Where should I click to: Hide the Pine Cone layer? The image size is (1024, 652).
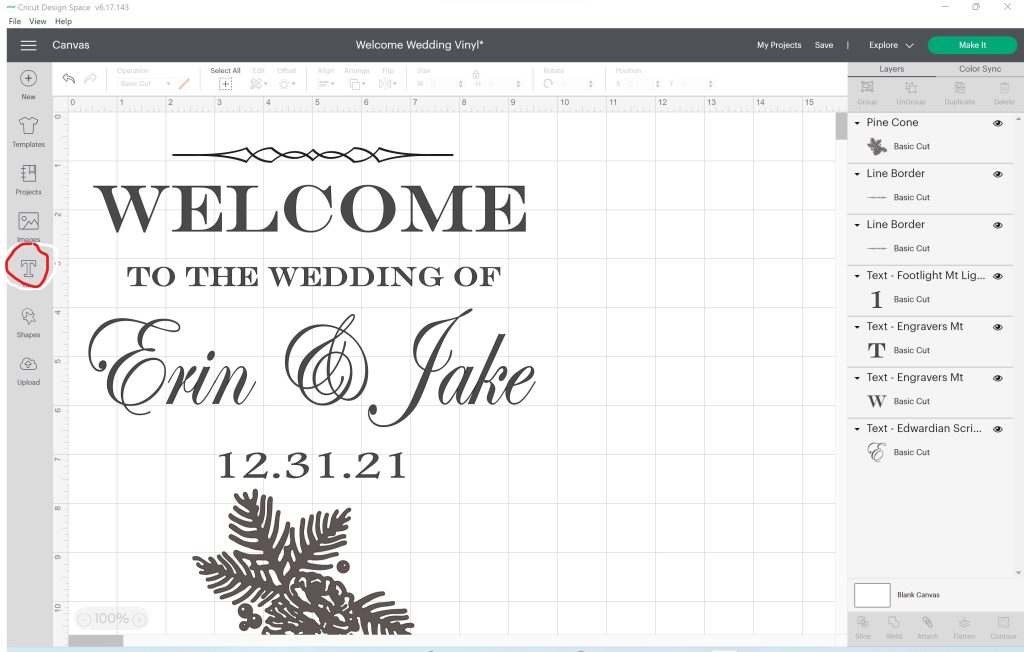(x=998, y=123)
